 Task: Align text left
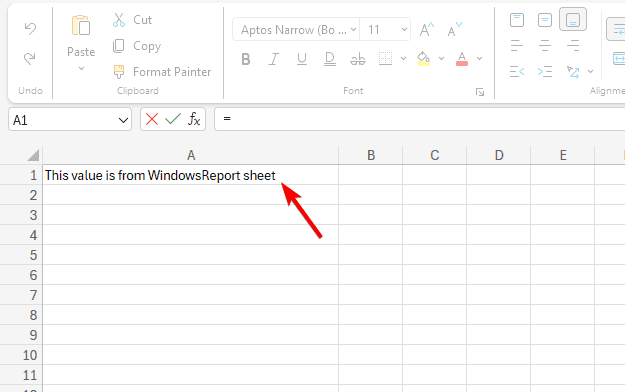[517, 45]
